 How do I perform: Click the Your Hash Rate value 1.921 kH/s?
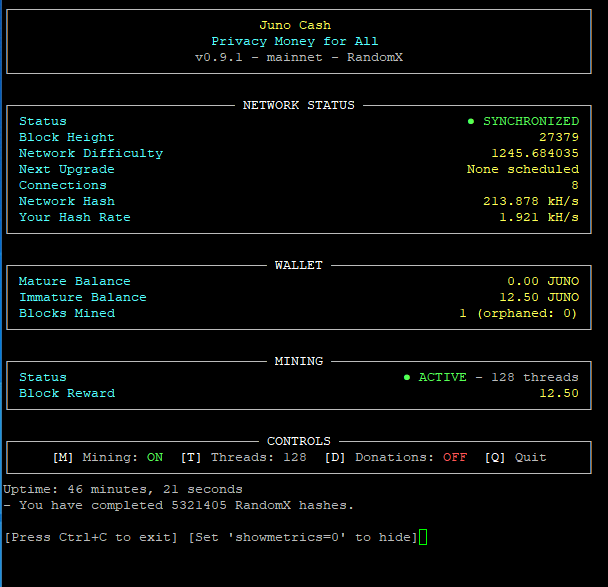539,218
